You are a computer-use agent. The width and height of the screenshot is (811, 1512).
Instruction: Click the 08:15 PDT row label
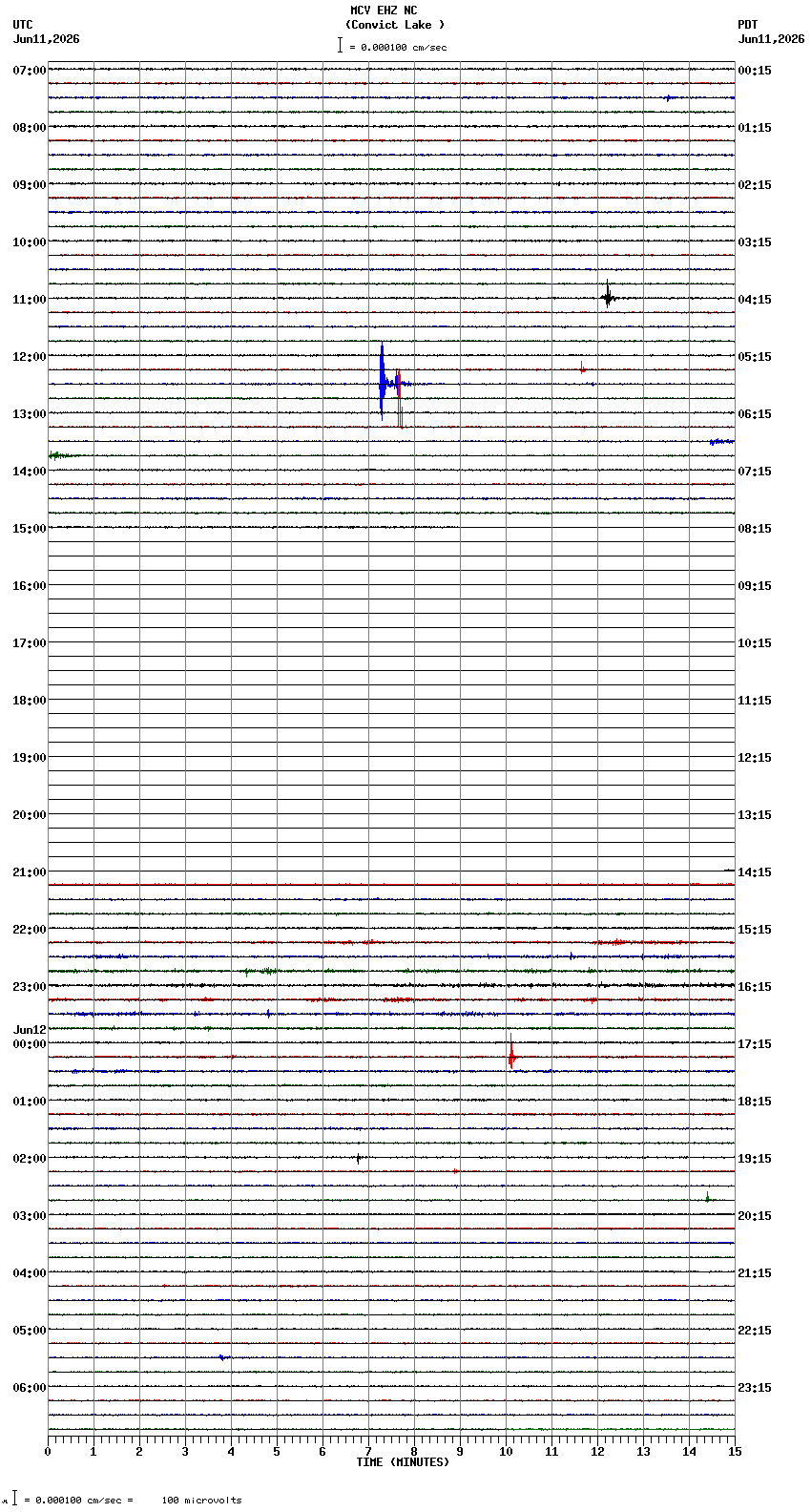pos(755,529)
